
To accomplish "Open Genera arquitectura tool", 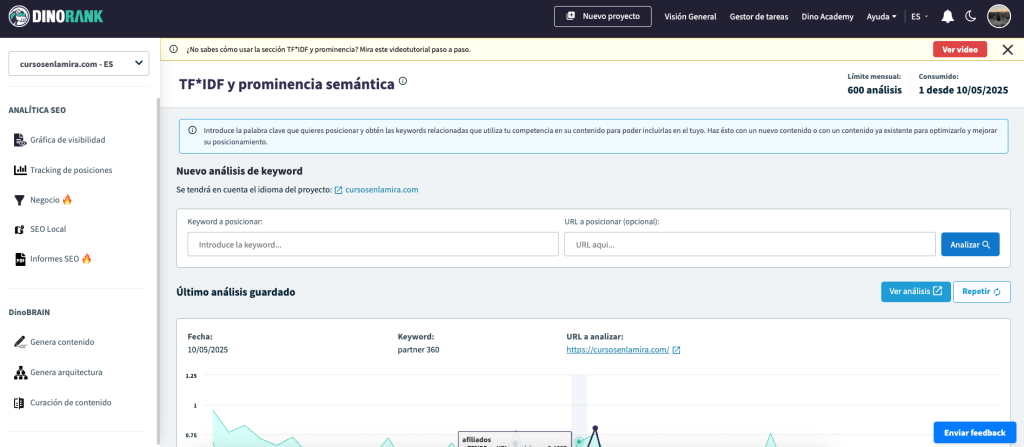I will pyautogui.click(x=66, y=373).
